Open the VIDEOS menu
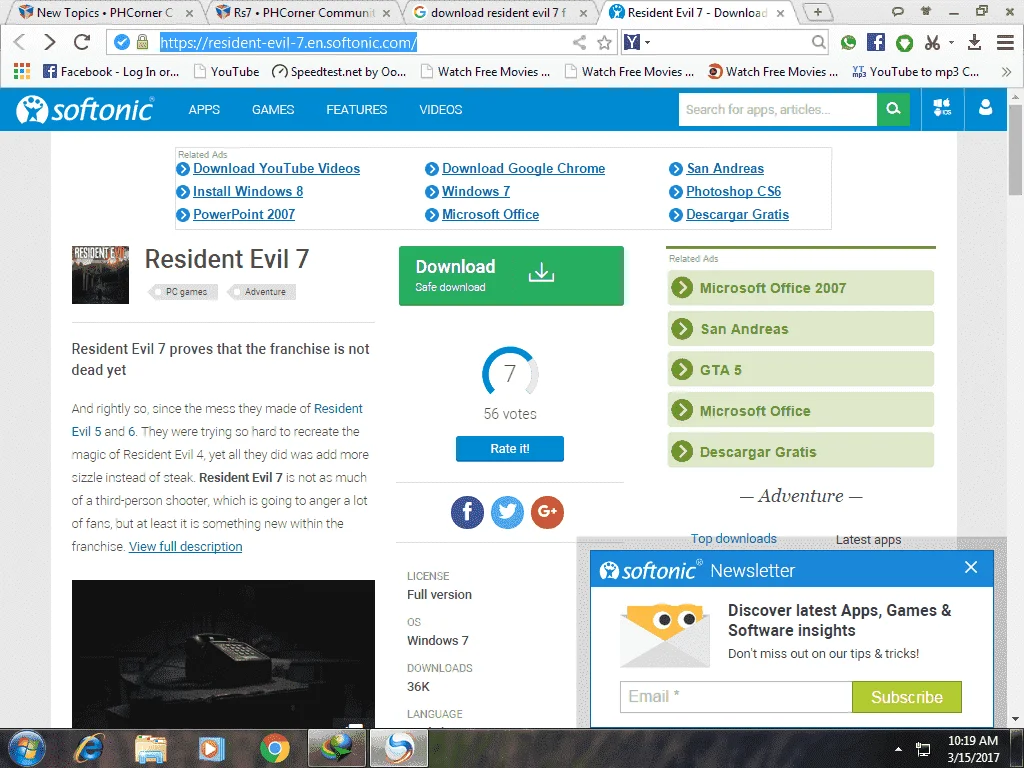The width and height of the screenshot is (1024, 768). coord(441,110)
